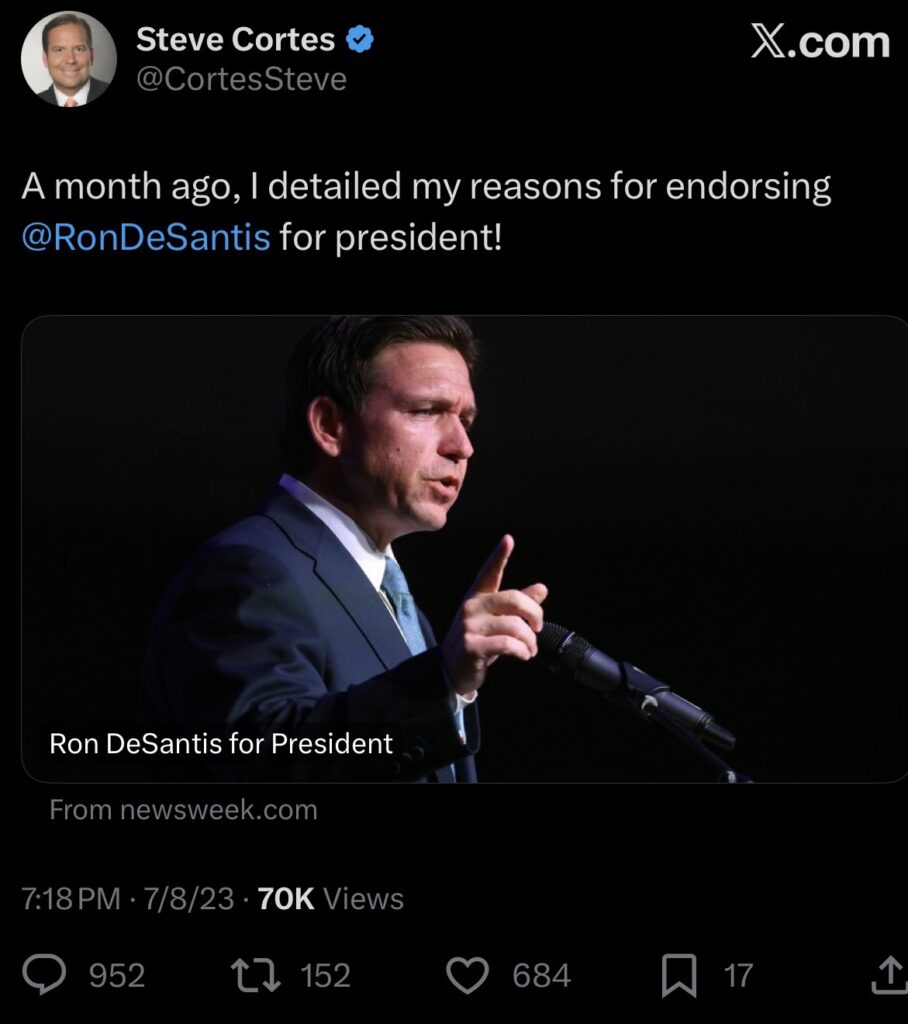The image size is (908, 1024).
Task: Bookmark the tweet using the bookmark icon
Action: pos(679,975)
